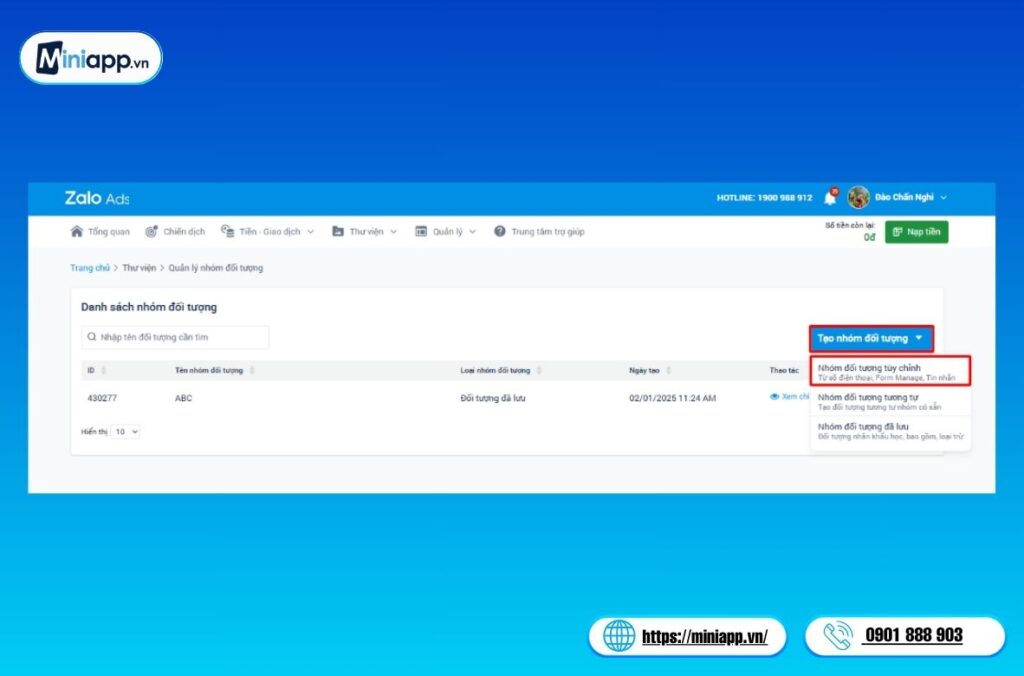Click the Thư viện folder icon

point(338,231)
